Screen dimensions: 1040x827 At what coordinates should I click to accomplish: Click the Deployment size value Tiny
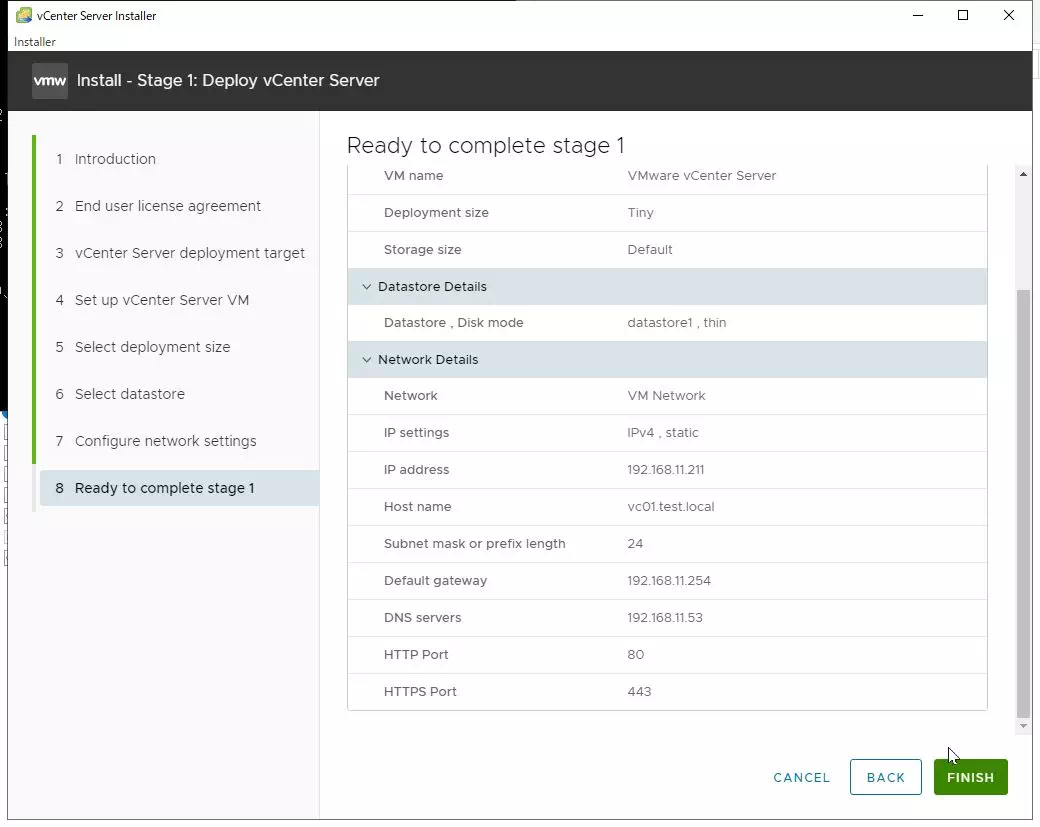(x=640, y=213)
